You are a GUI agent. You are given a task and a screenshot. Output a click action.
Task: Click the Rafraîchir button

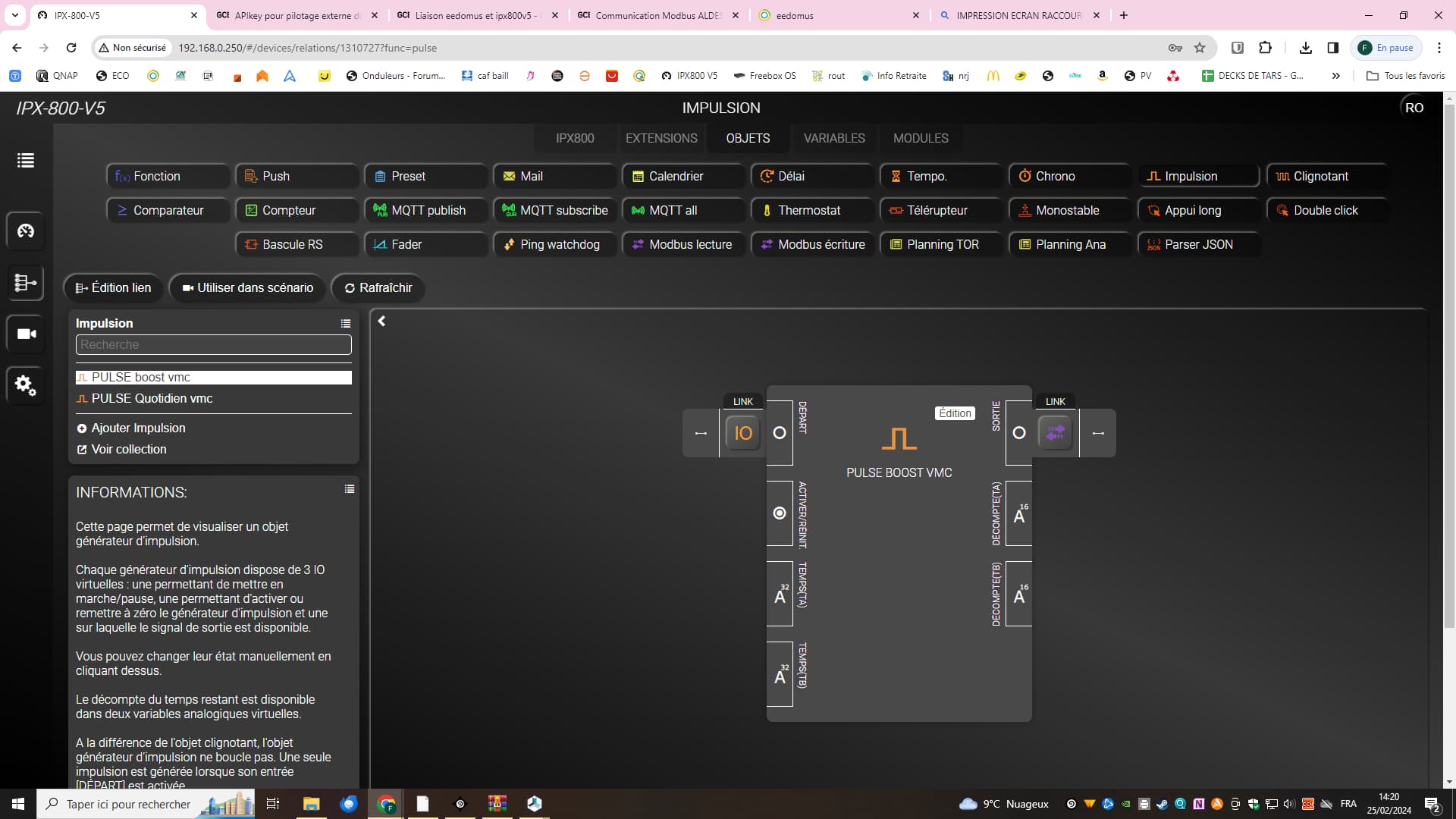point(378,288)
